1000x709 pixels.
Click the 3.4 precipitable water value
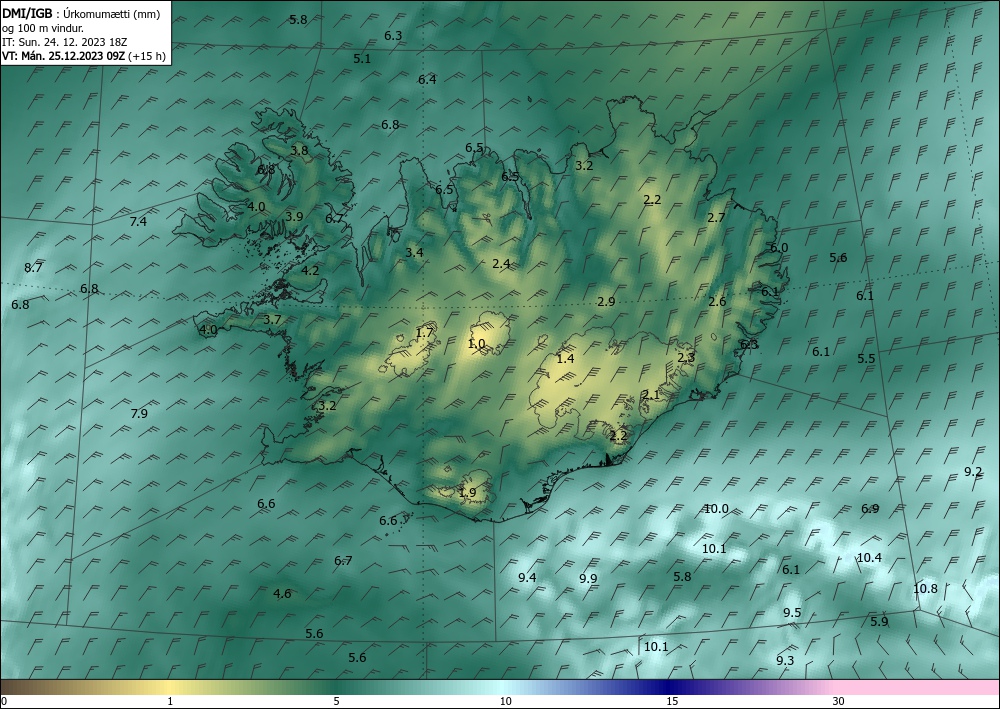415,252
